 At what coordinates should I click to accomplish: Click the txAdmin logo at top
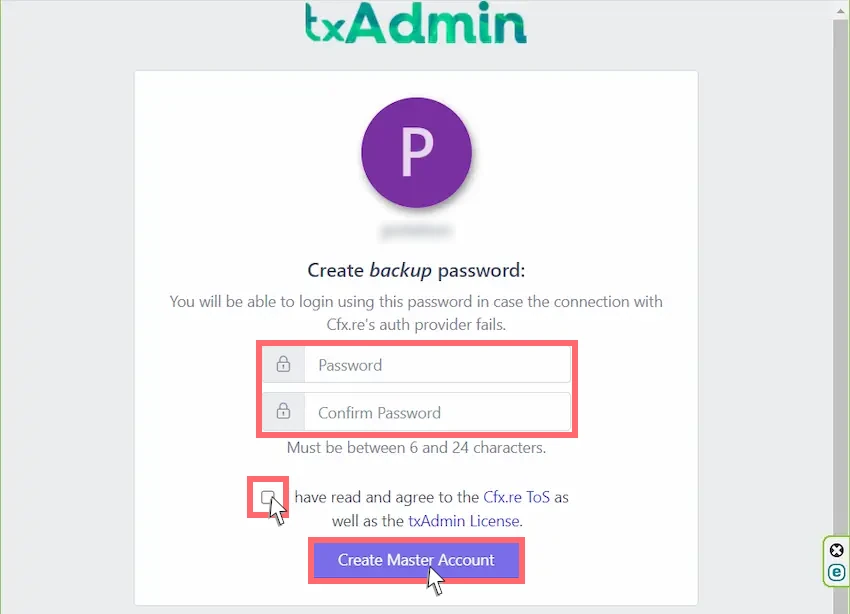point(415,23)
